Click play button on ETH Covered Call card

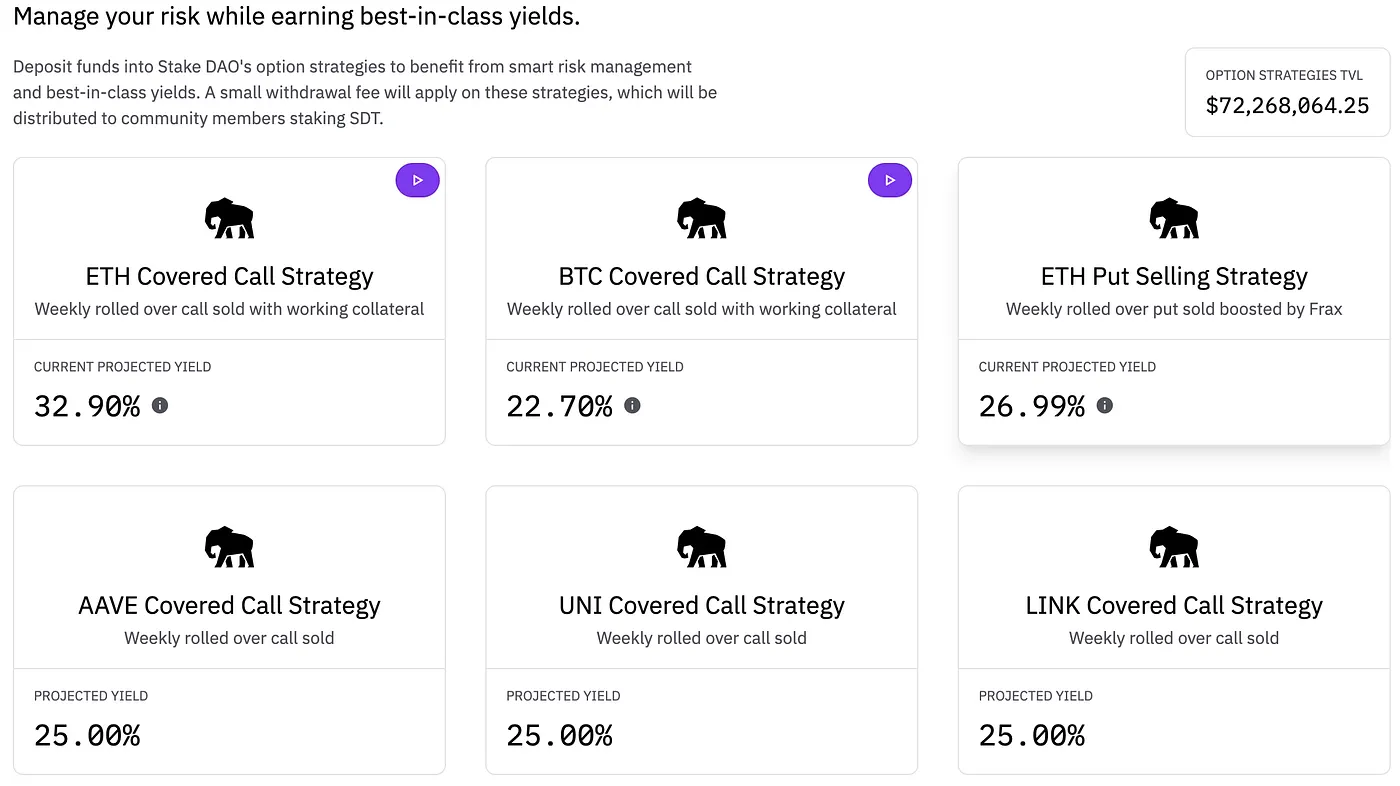pyautogui.click(x=417, y=181)
